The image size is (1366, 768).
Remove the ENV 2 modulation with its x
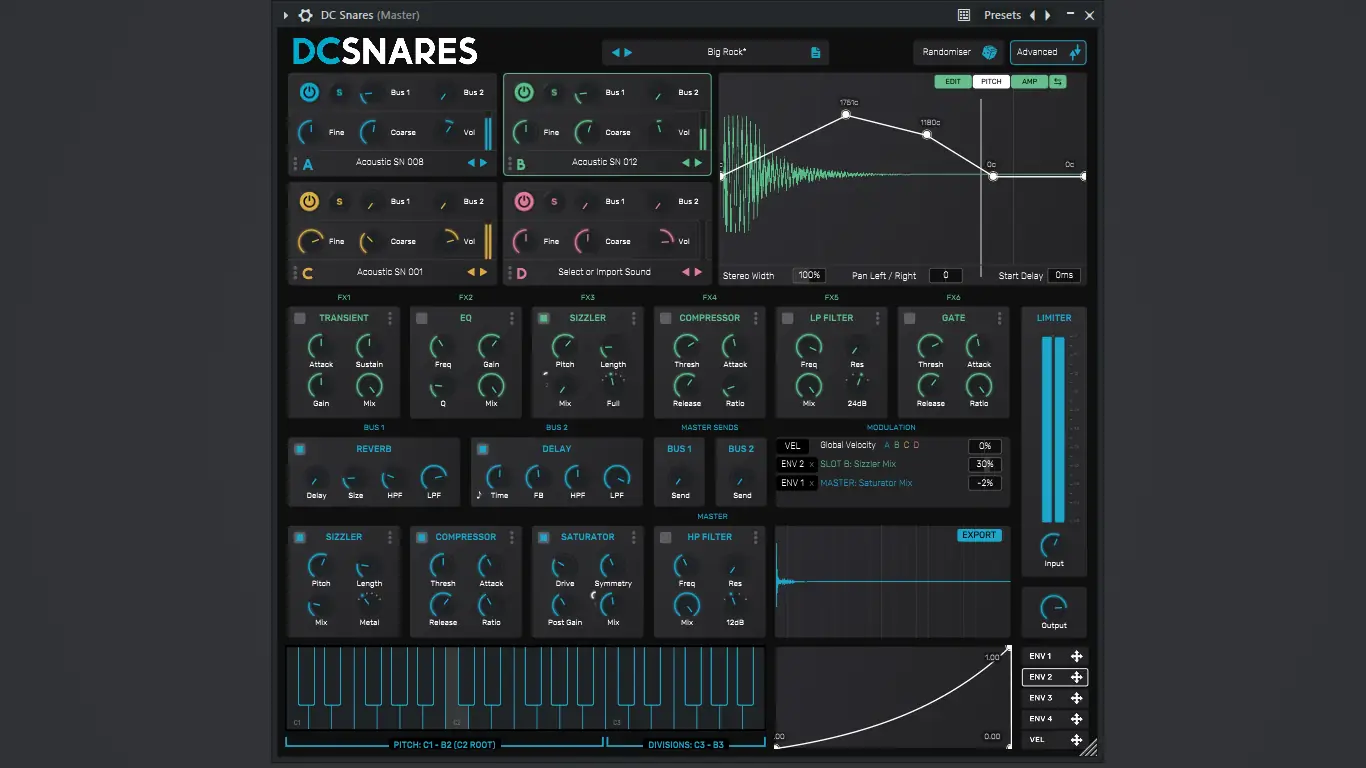pyautogui.click(x=812, y=465)
